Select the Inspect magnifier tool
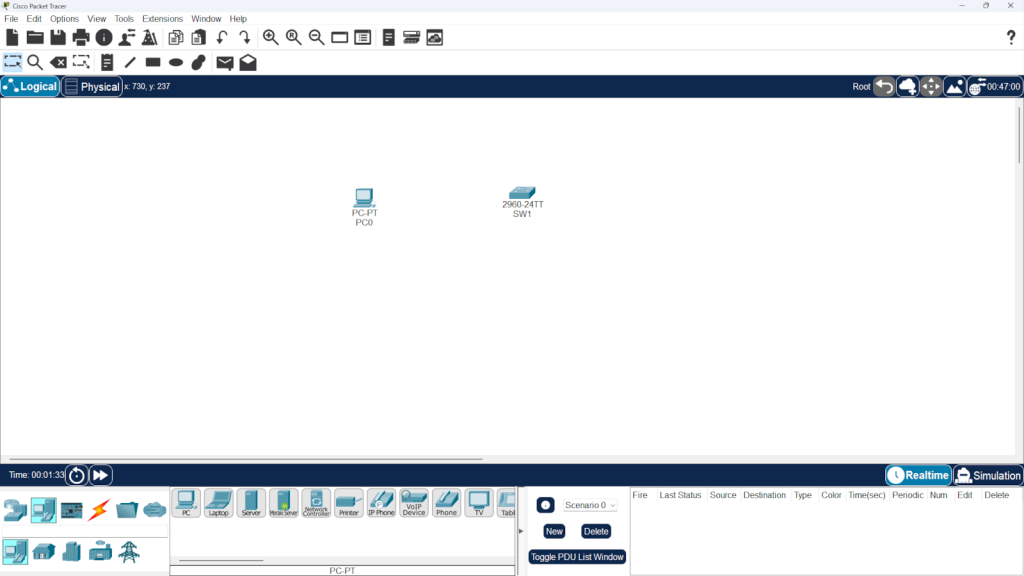This screenshot has width=1024, height=576. coord(35,62)
